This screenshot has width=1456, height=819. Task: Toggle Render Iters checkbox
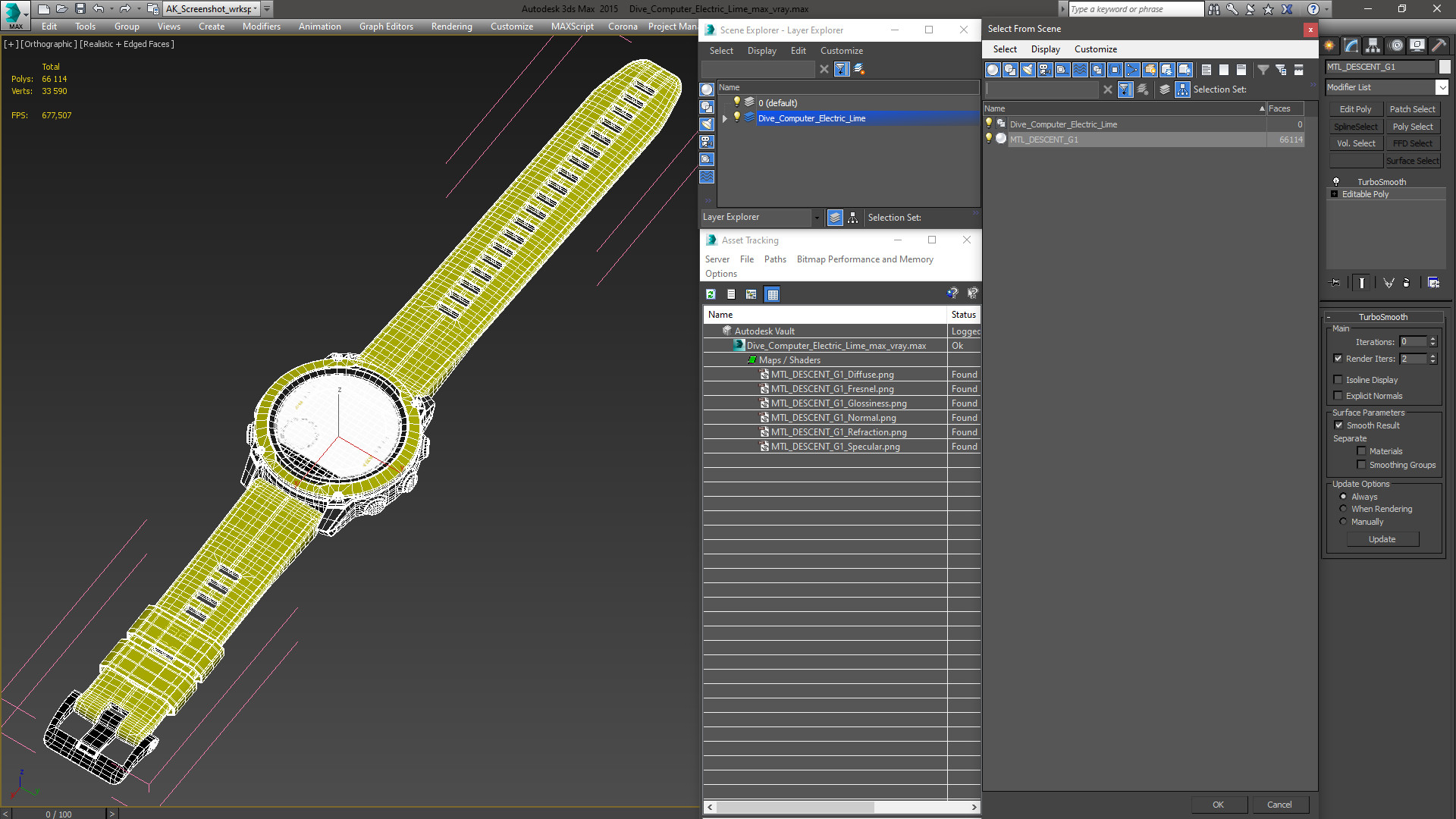click(x=1338, y=359)
